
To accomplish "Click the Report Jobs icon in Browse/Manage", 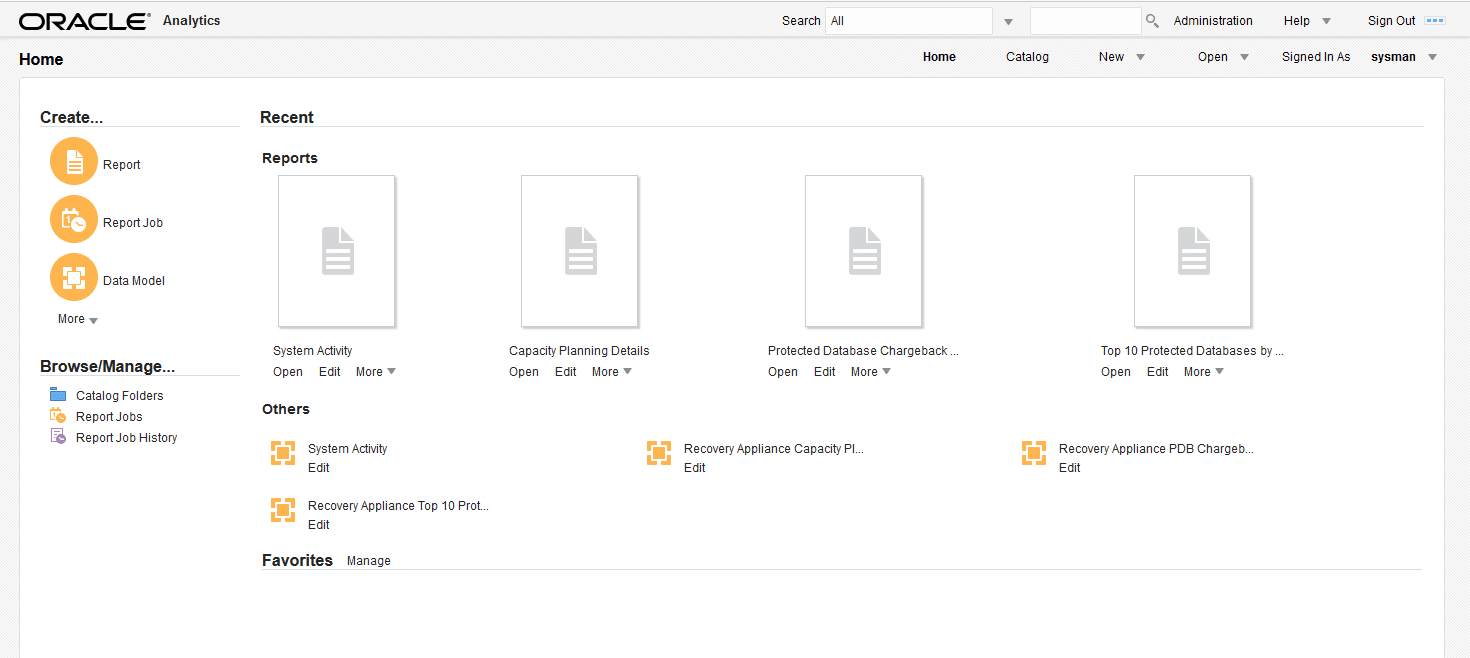I will (x=58, y=416).
